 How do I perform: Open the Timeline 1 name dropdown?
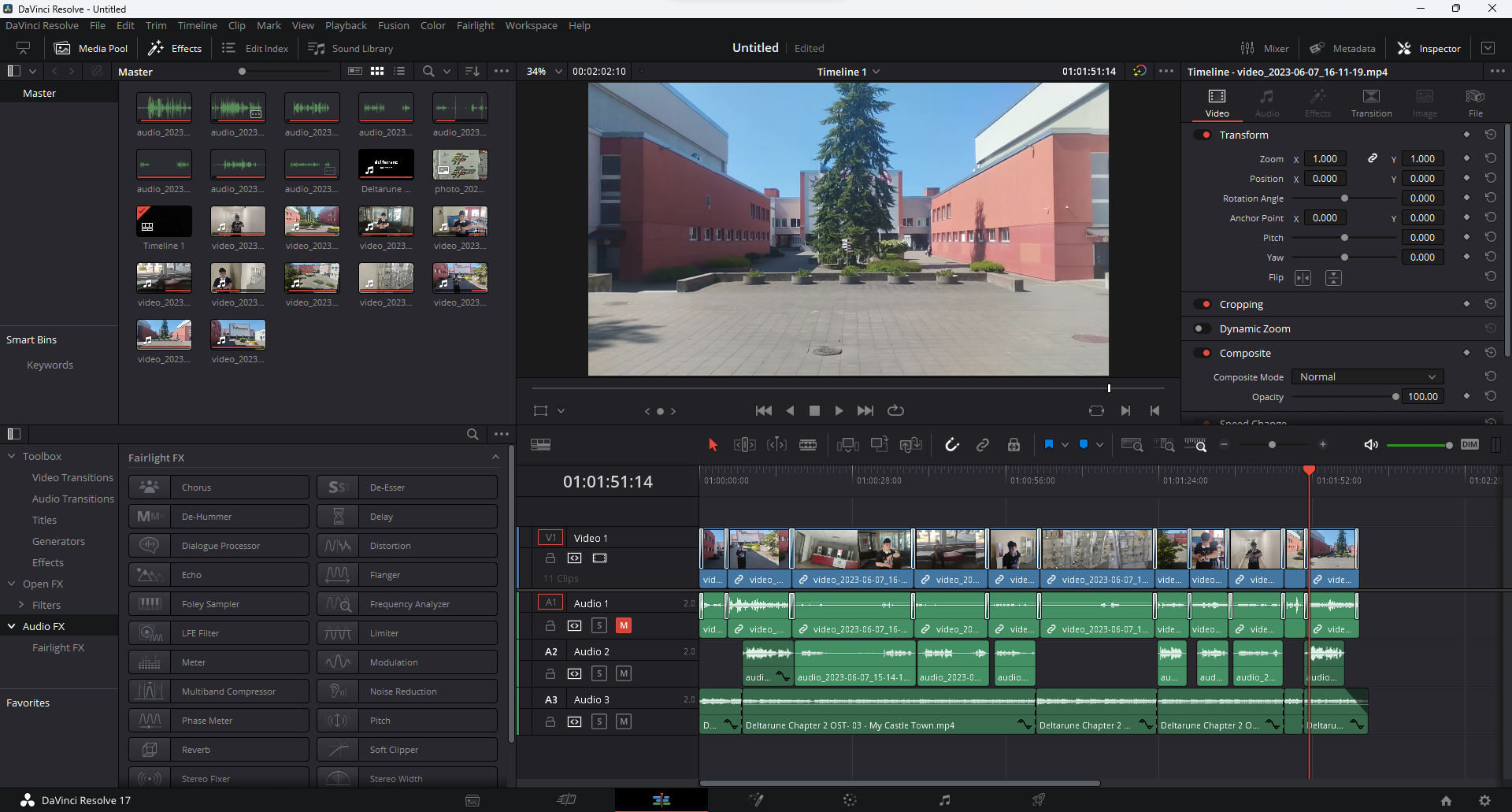tap(876, 72)
